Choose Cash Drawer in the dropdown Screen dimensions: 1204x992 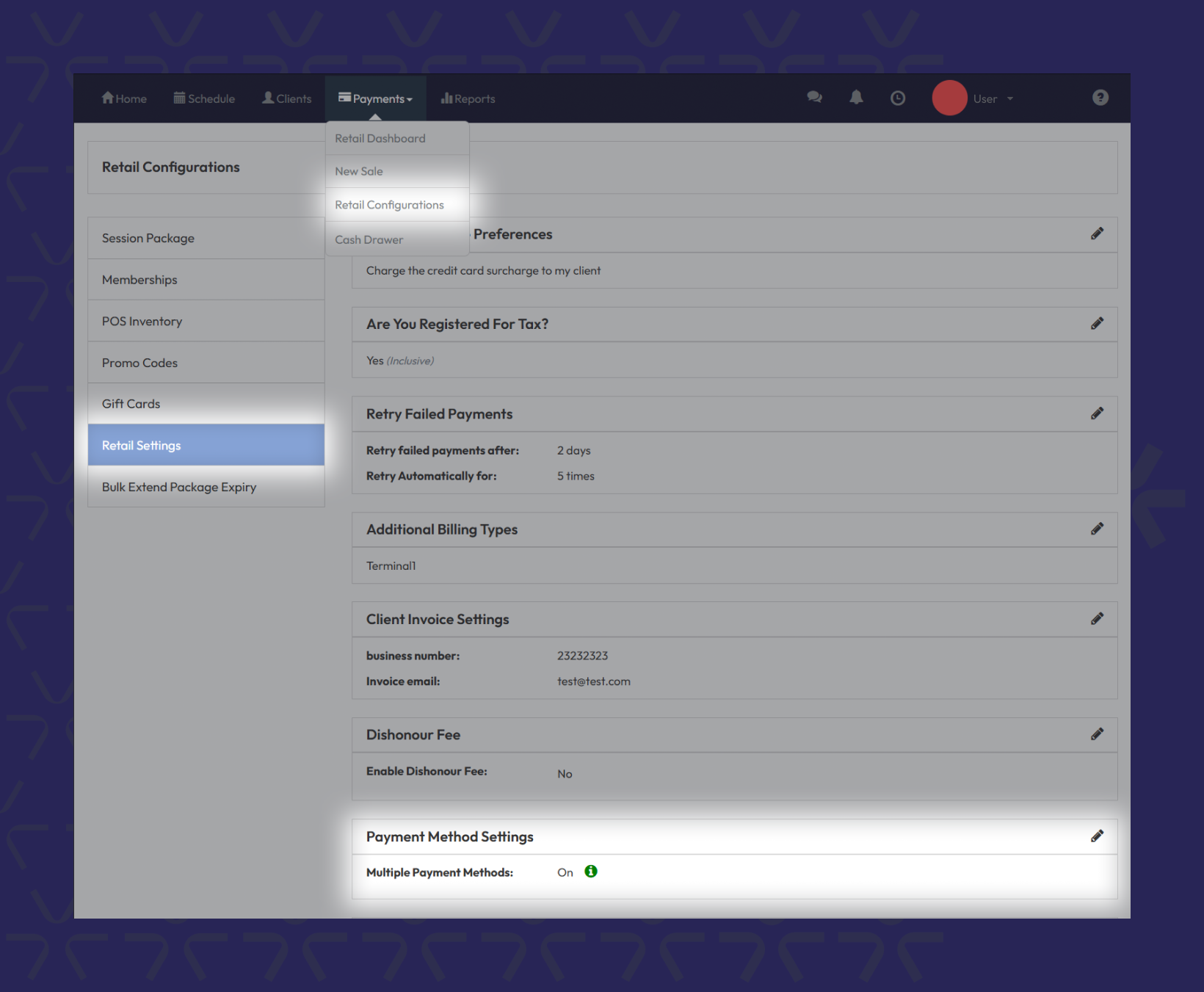(369, 239)
